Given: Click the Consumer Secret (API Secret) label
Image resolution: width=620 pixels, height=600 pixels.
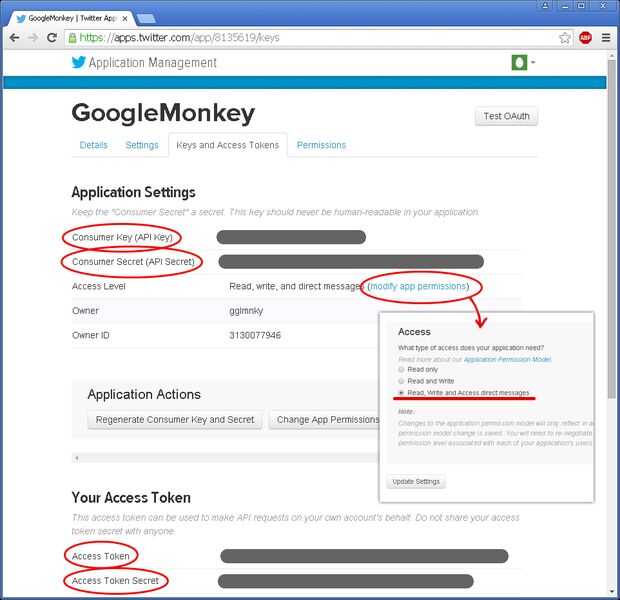Looking at the screenshot, I should [133, 262].
